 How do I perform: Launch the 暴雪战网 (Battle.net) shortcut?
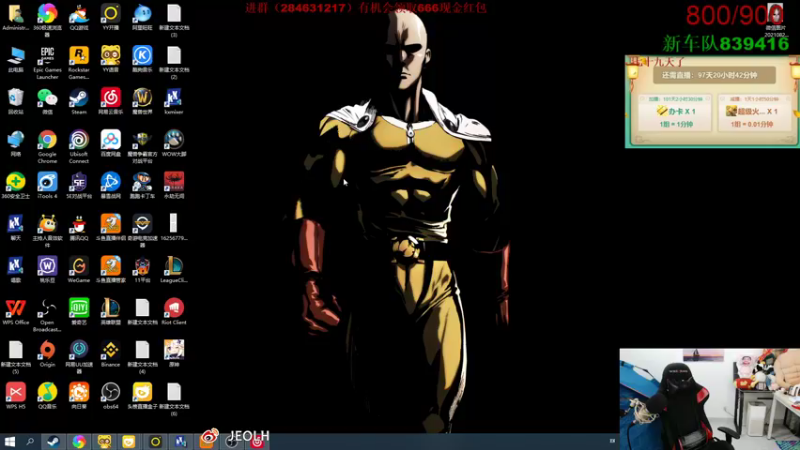click(111, 185)
